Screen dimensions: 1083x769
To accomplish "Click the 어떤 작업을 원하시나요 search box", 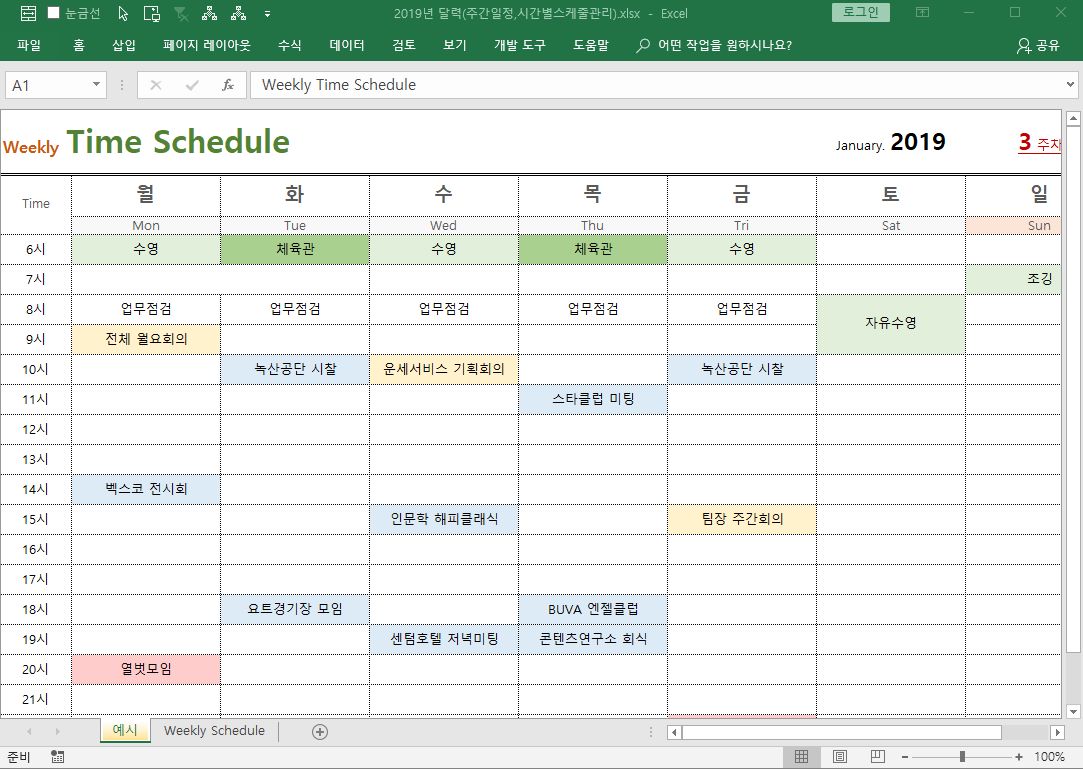I will click(715, 45).
